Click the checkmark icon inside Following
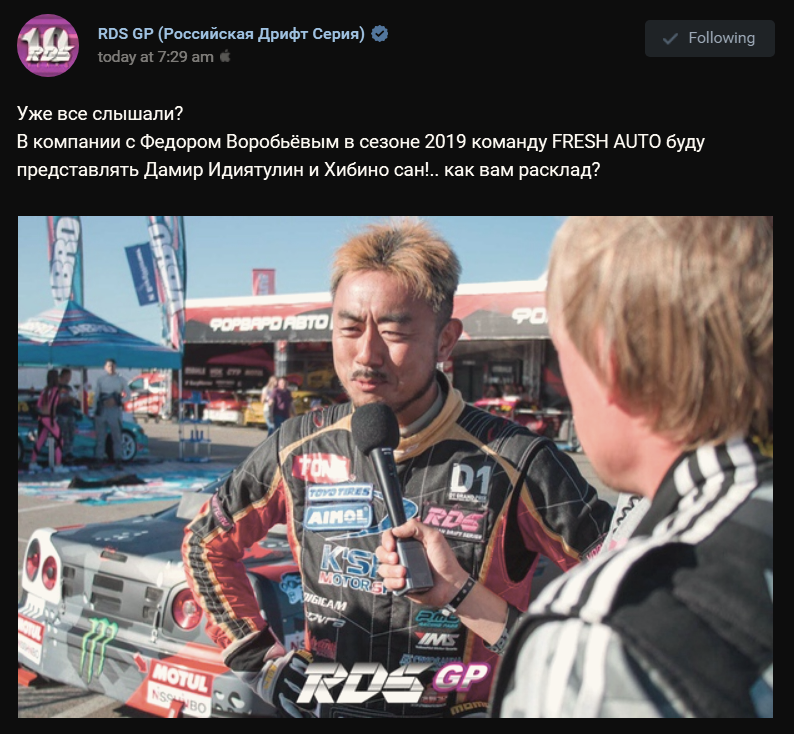This screenshot has width=794, height=734. [670, 38]
